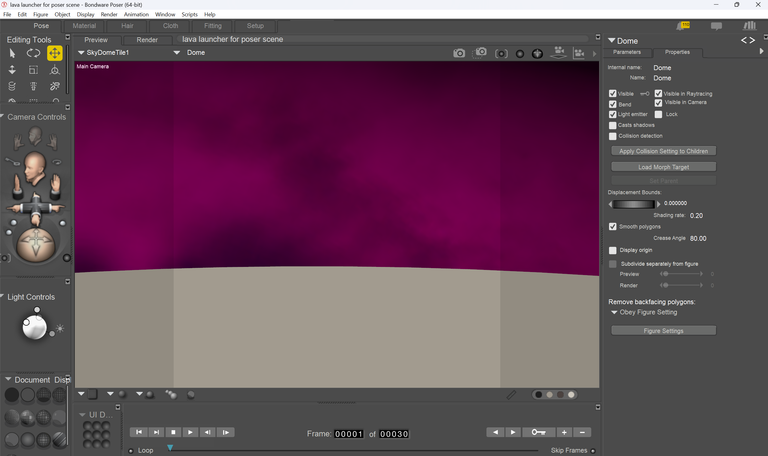Collapse the Document Display panel
The image size is (768, 456).
pos(8,379)
